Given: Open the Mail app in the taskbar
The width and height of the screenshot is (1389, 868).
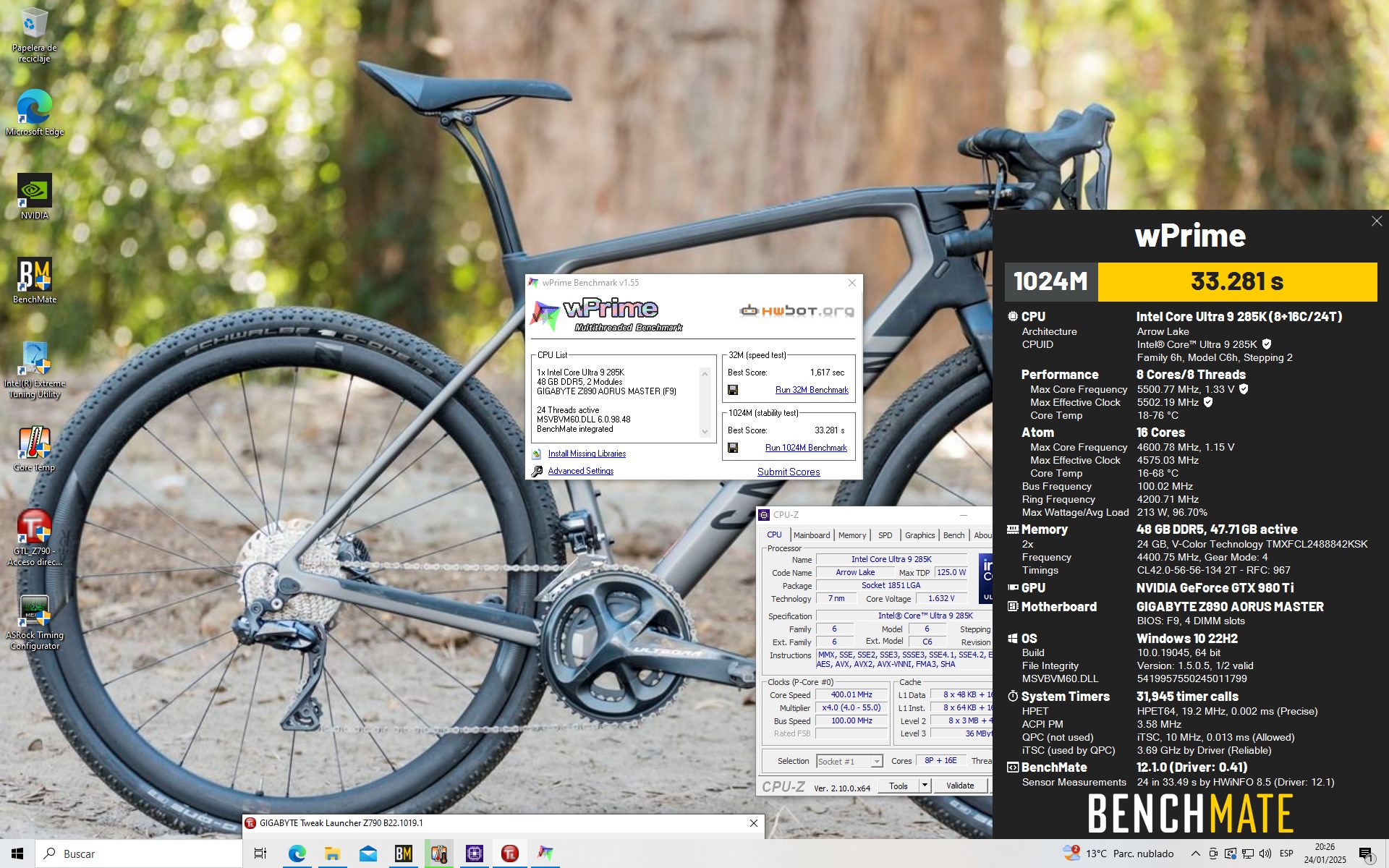Looking at the screenshot, I should pos(368,854).
